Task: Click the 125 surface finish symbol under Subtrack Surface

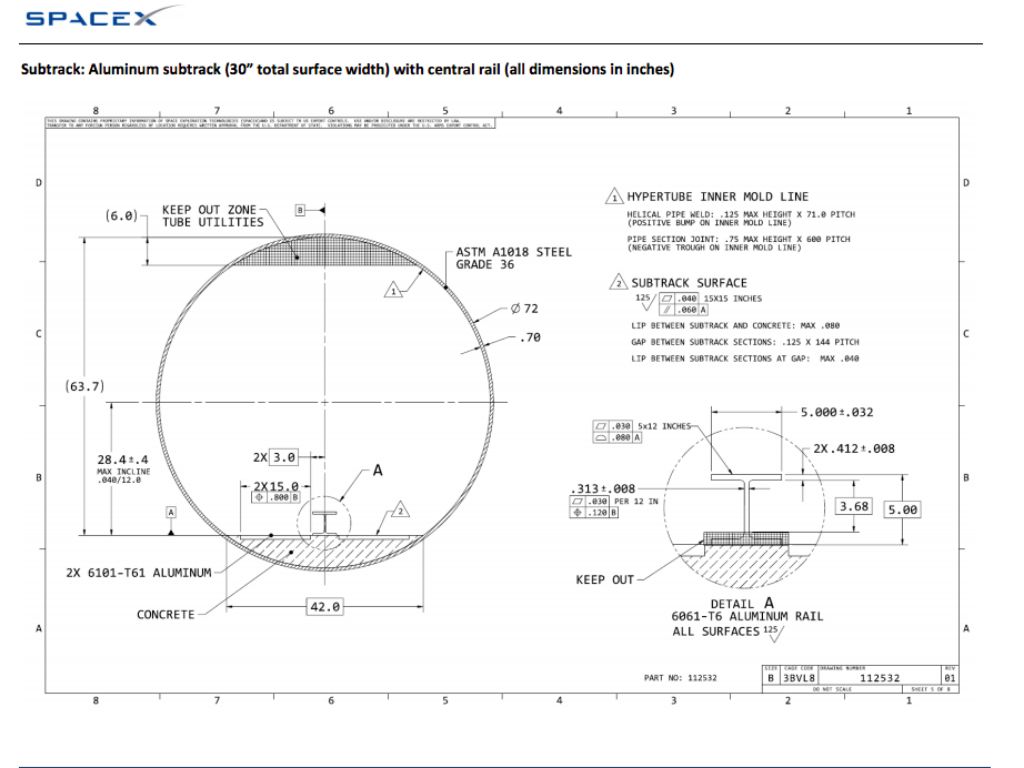Action: click(645, 302)
